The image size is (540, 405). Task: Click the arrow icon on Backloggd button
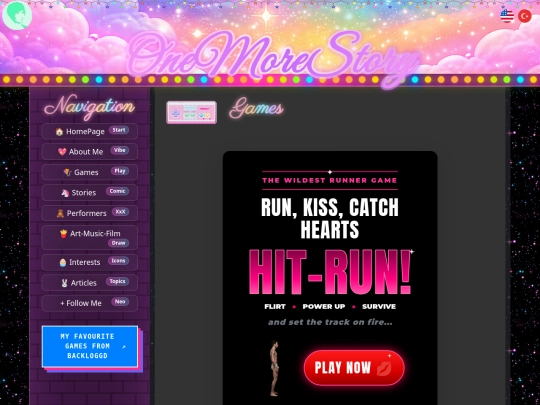click(124, 346)
